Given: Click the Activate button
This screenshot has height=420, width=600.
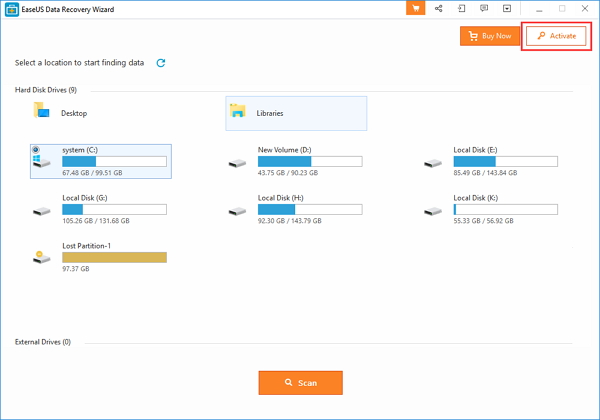Looking at the screenshot, I should tap(555, 36).
